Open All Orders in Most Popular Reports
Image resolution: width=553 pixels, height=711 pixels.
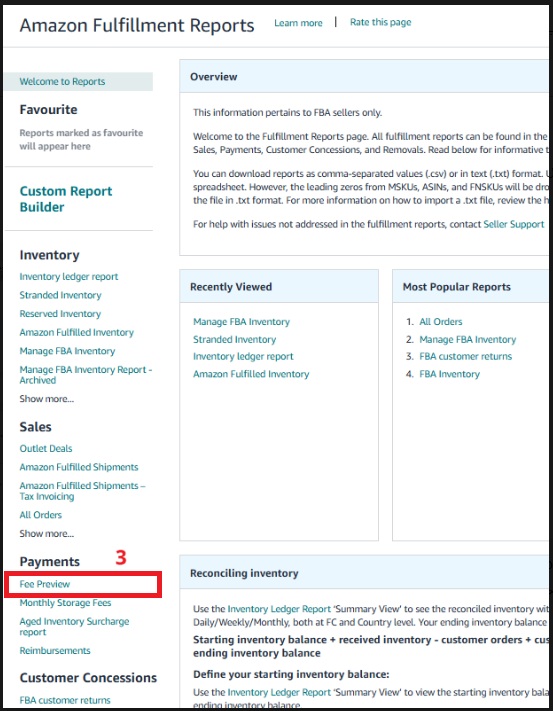click(441, 322)
